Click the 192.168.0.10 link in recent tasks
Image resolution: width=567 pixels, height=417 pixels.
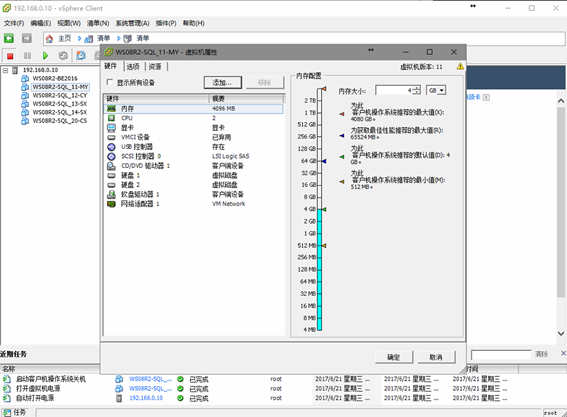146,398
